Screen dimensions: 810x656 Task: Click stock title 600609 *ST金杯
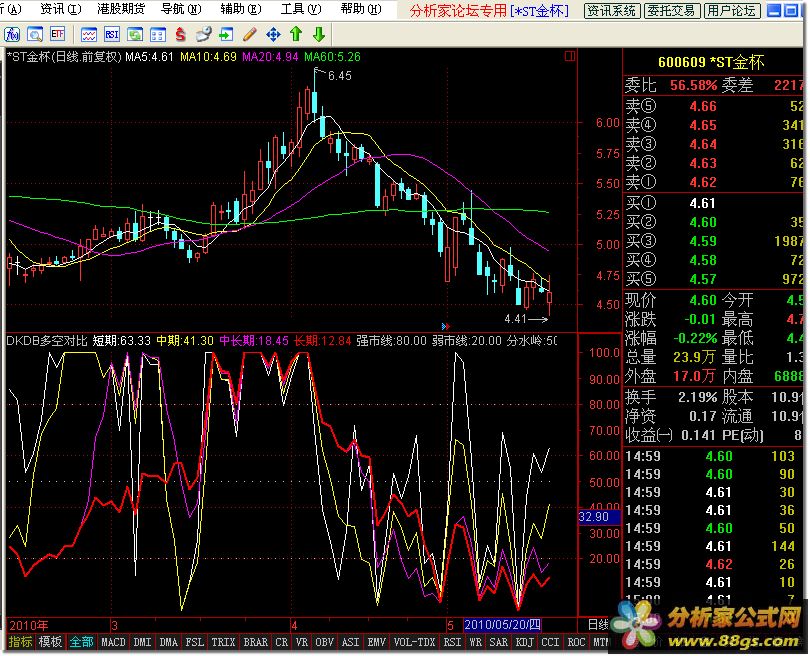[711, 63]
